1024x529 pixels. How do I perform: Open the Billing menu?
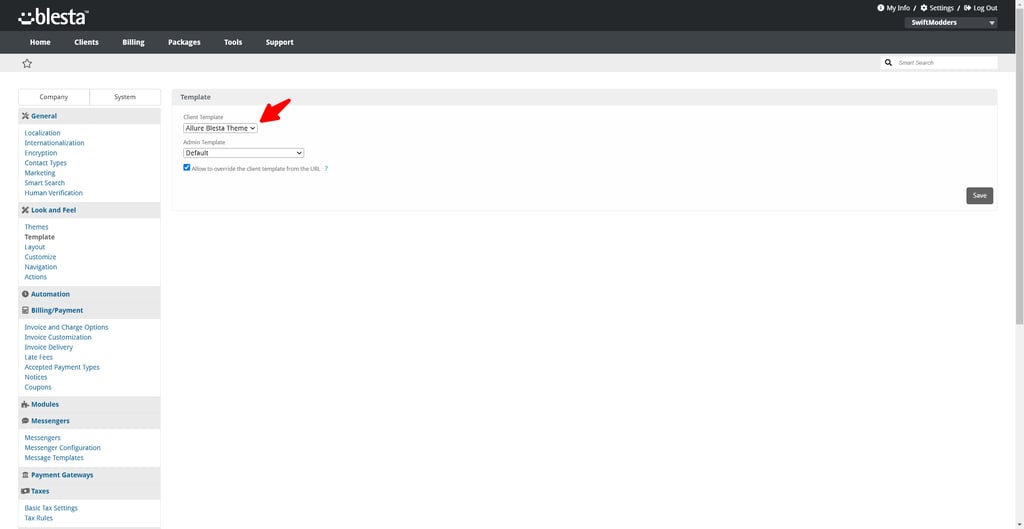coord(133,42)
